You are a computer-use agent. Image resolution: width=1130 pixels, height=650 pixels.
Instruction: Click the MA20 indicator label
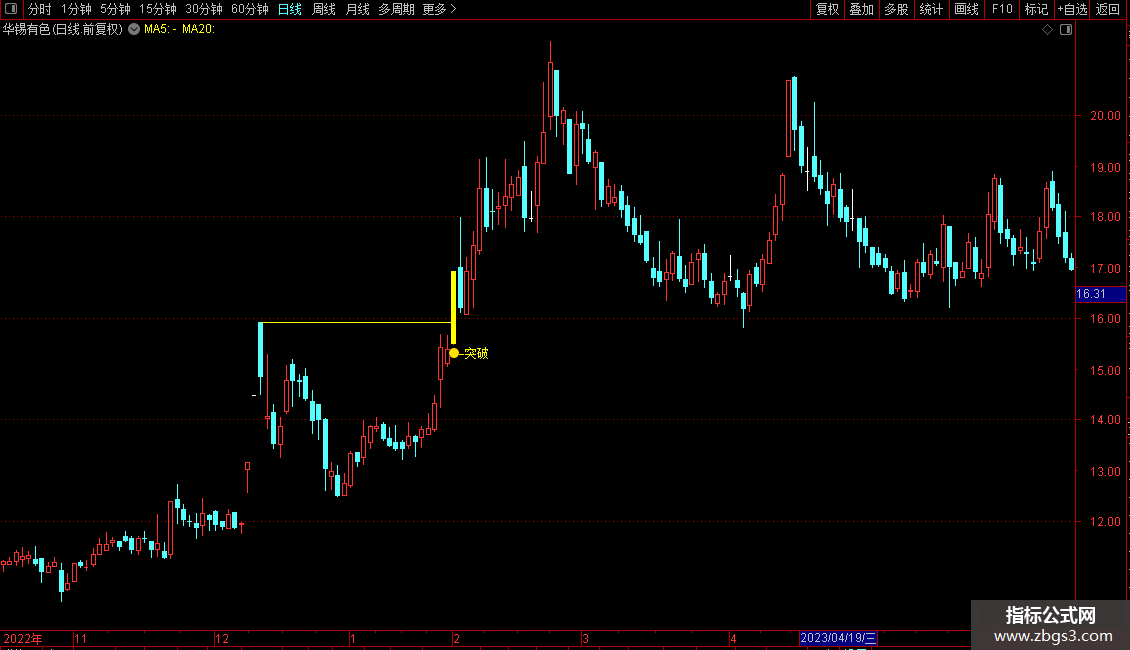(x=198, y=30)
